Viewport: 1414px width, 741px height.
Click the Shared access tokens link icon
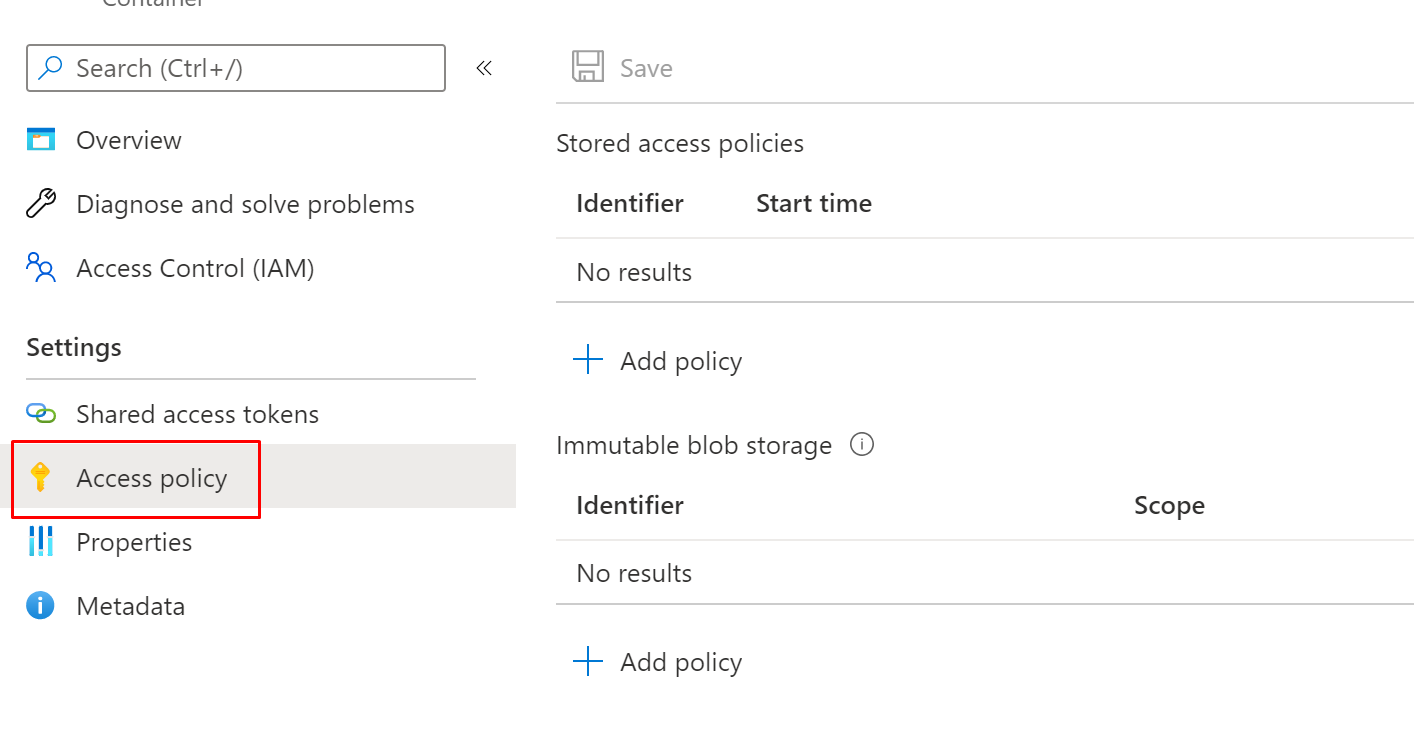coord(40,414)
